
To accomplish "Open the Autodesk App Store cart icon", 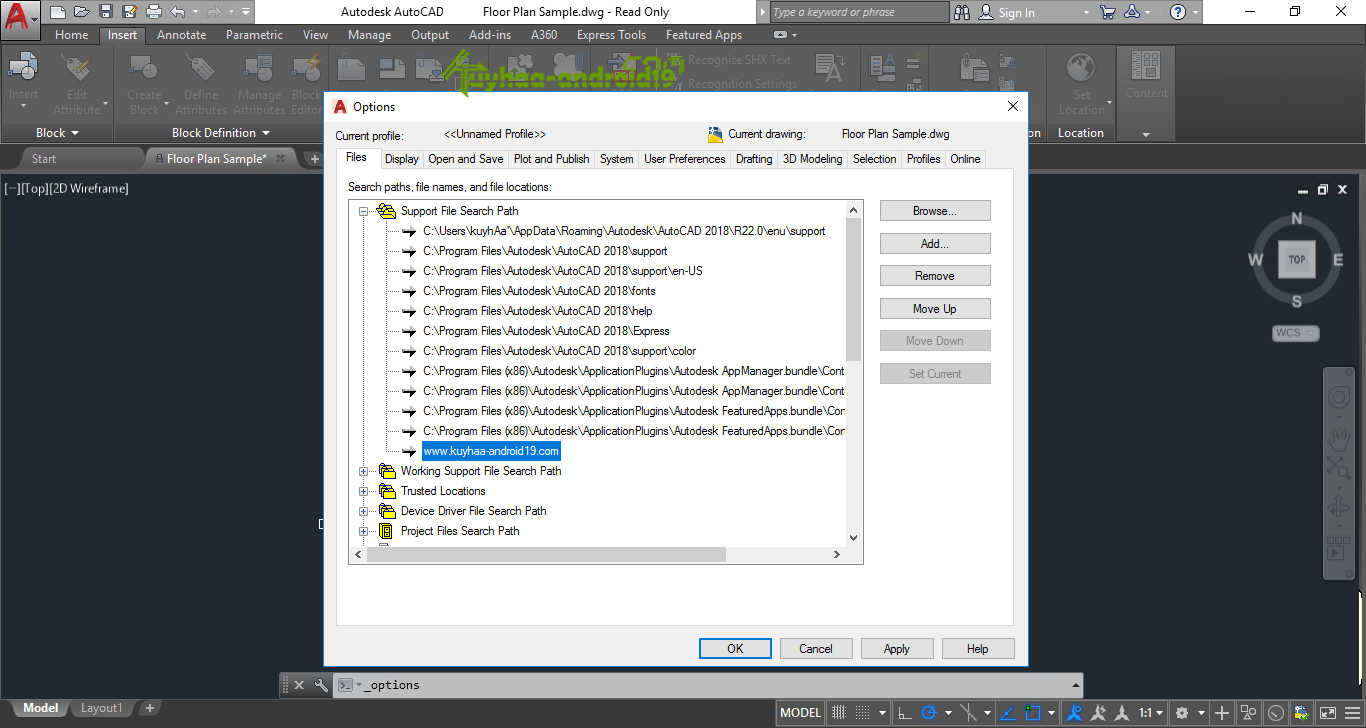I will (1107, 12).
